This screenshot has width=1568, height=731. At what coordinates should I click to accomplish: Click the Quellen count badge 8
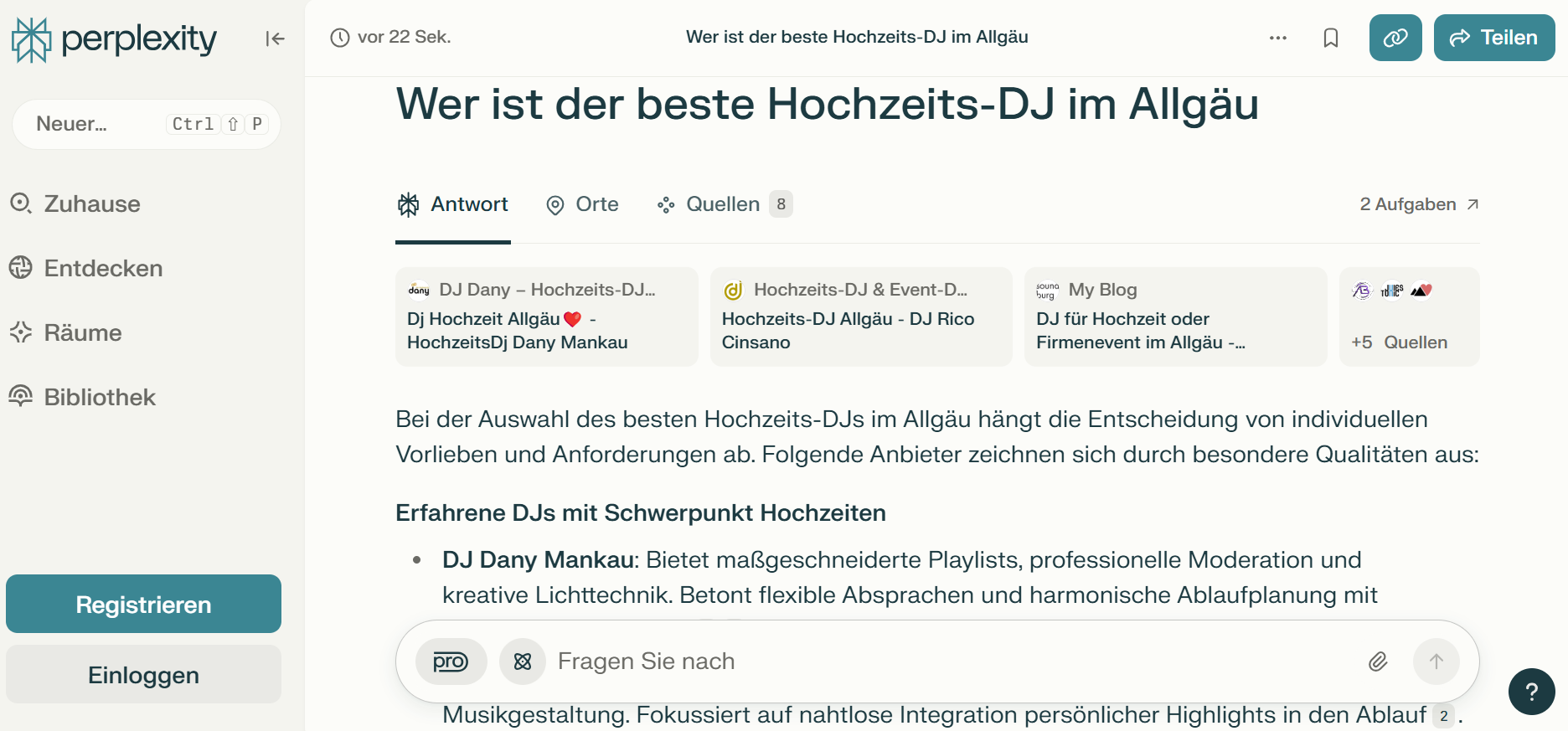781,204
